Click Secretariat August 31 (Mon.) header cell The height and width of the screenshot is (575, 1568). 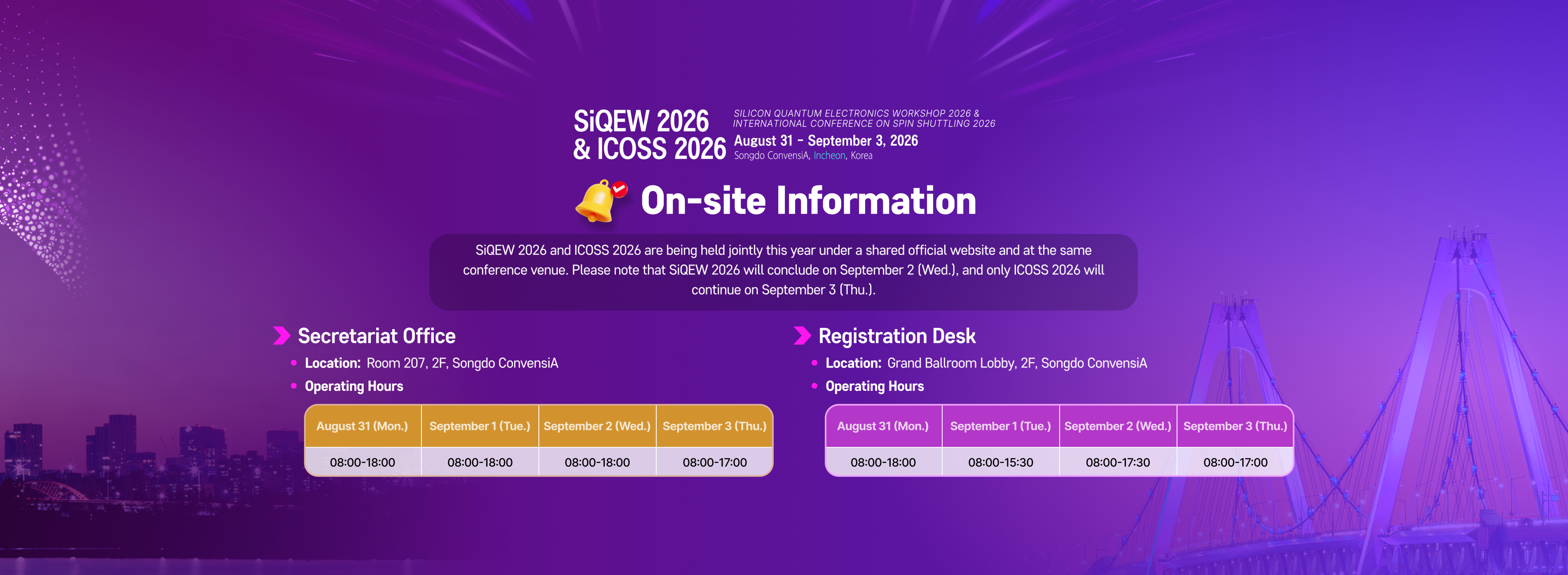(362, 426)
